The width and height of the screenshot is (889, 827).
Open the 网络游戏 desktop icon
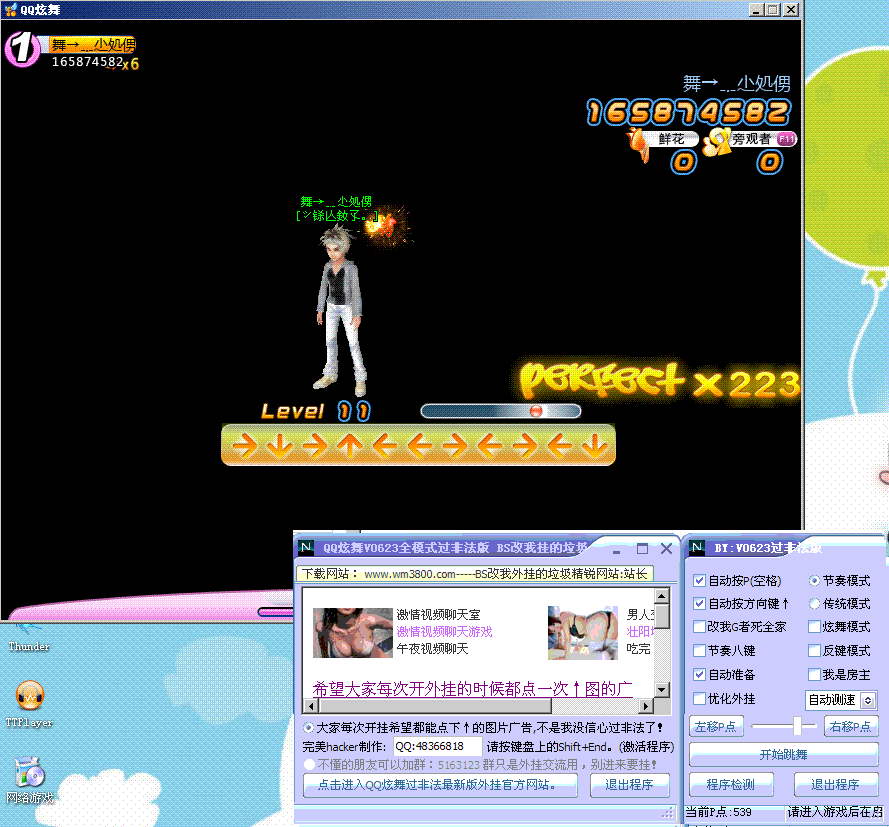click(29, 781)
